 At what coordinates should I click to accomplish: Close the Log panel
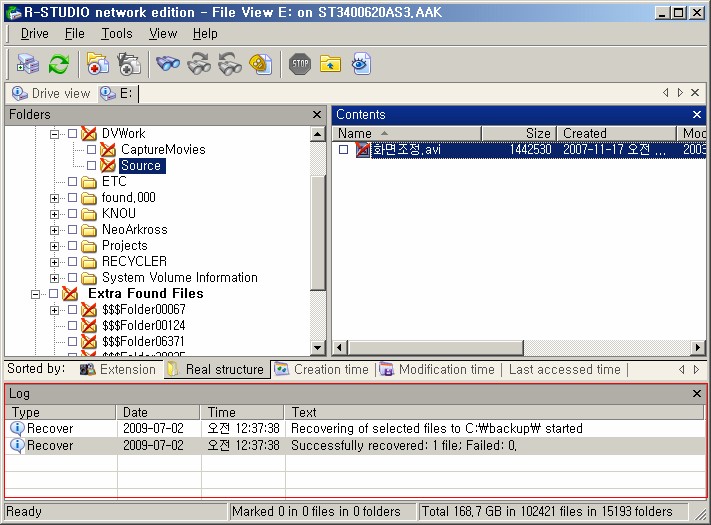coord(697,394)
